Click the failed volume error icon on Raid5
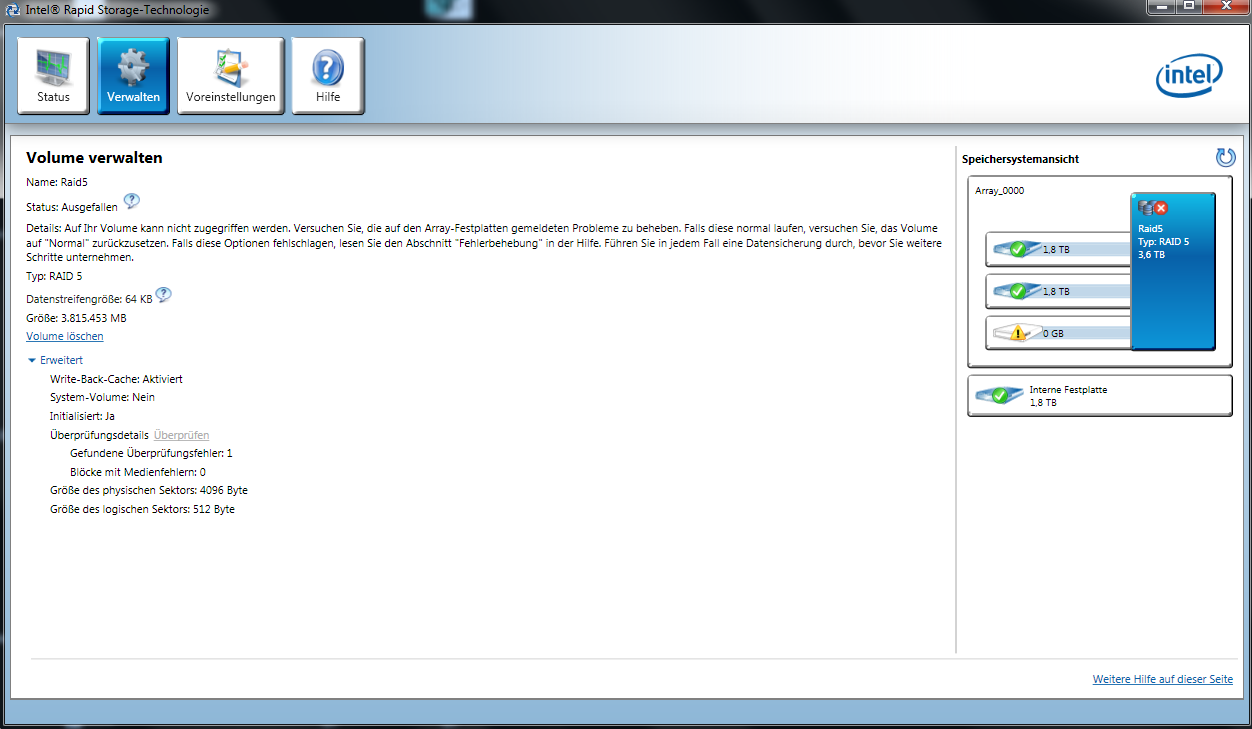Screen dimensions: 1252x729 pyautogui.click(x=1161, y=208)
